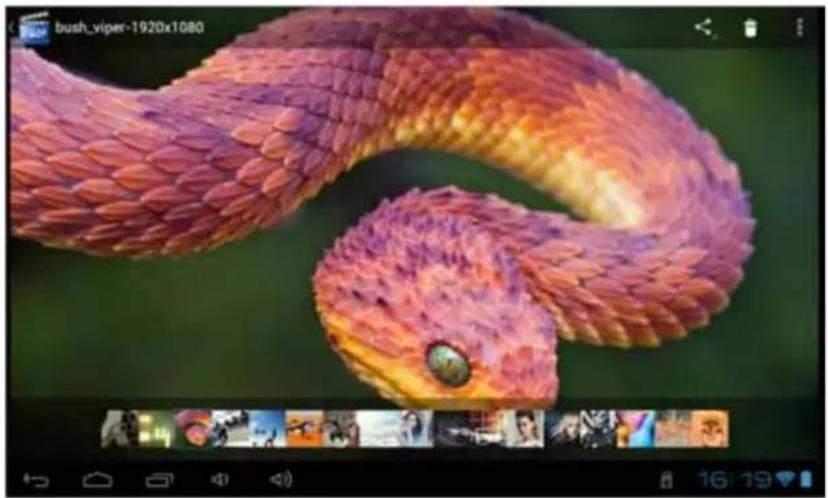Select the last orange thumbnail in the filmstrip

[710, 429]
